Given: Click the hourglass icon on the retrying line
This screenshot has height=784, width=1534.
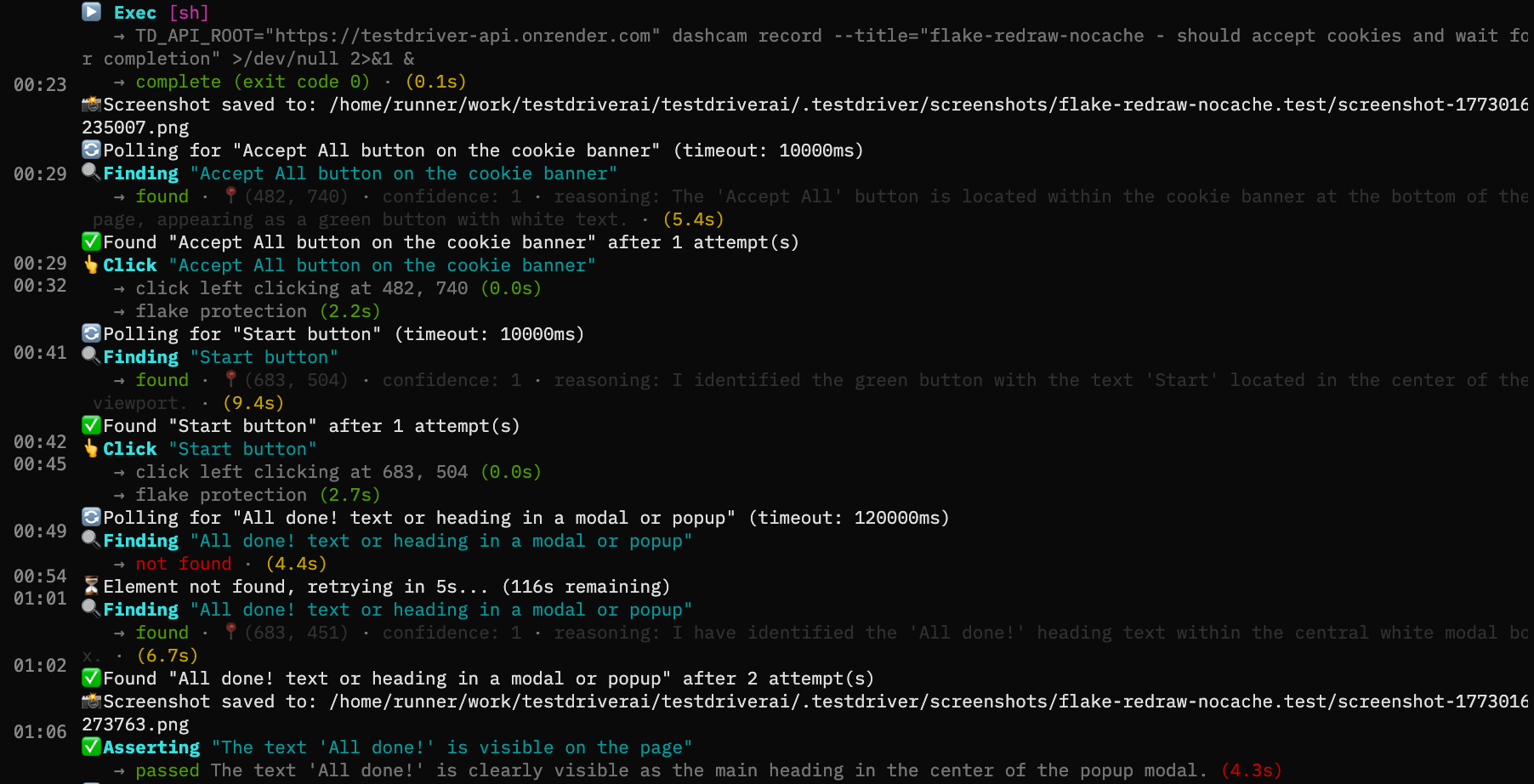Looking at the screenshot, I should click(91, 586).
